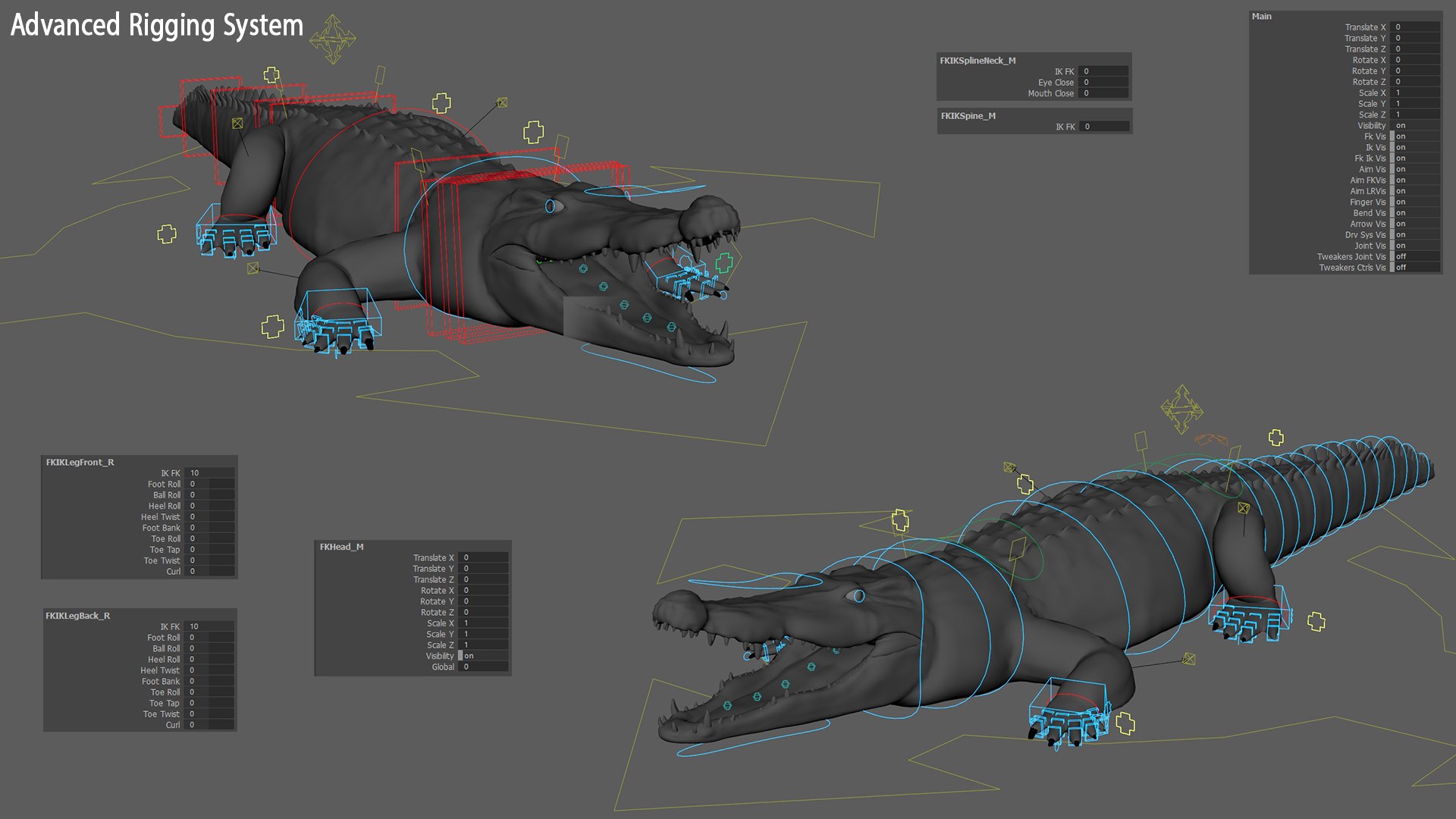Click IK FK field in FKIKSplineNeck_M

point(1104,71)
